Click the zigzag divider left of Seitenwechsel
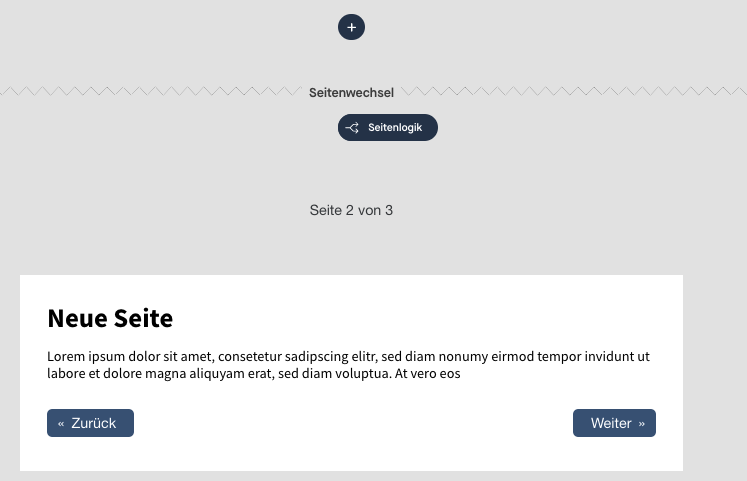This screenshot has width=747, height=481. click(151, 91)
